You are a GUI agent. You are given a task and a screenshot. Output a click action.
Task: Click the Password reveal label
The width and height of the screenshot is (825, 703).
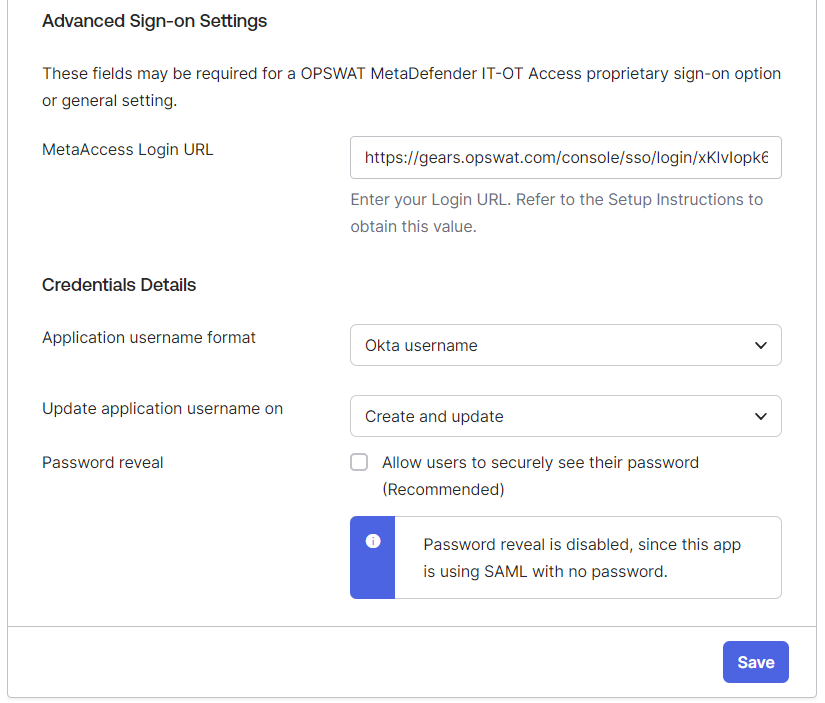[x=103, y=463]
